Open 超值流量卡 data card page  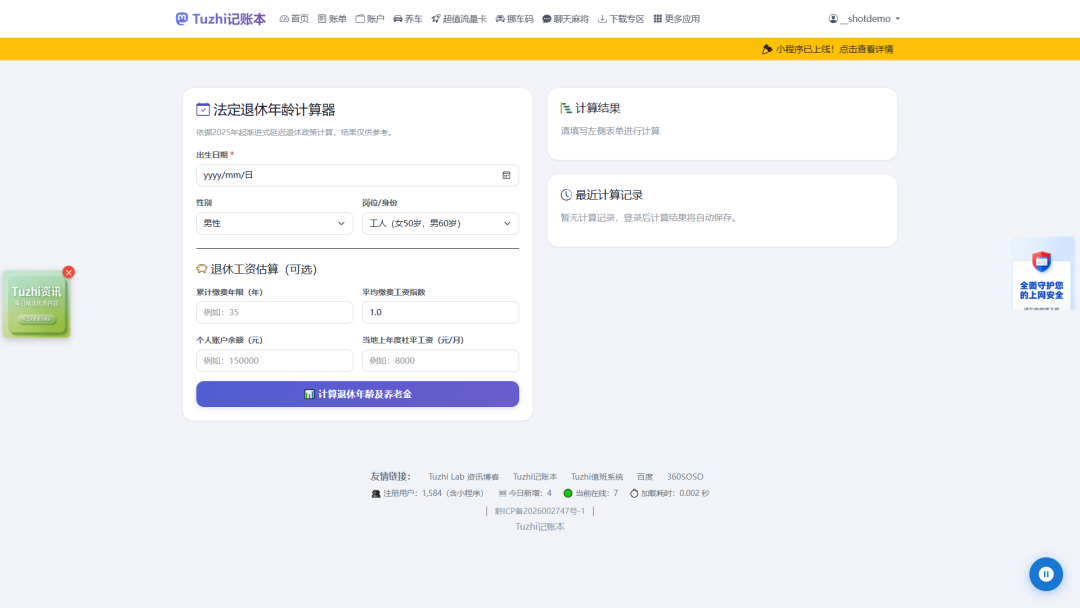coord(459,19)
